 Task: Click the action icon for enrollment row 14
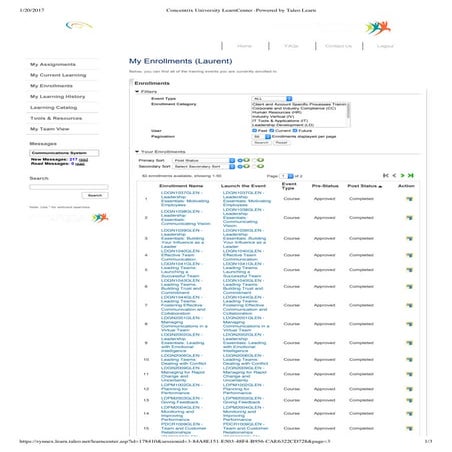(409, 413)
